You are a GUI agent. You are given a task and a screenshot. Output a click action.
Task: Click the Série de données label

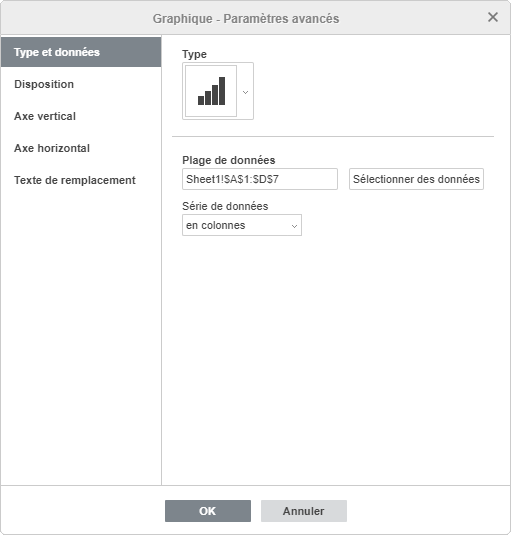coord(225,206)
